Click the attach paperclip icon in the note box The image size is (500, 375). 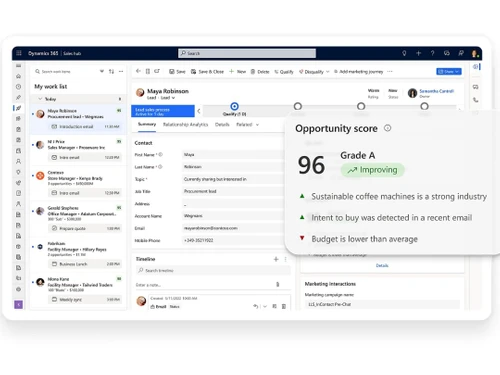[278, 285]
